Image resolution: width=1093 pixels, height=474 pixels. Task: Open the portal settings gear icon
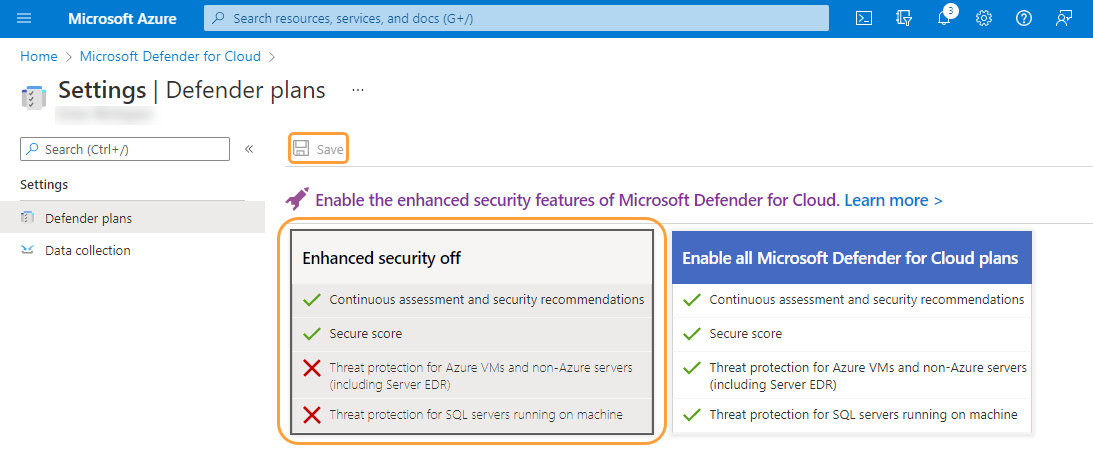click(x=984, y=18)
